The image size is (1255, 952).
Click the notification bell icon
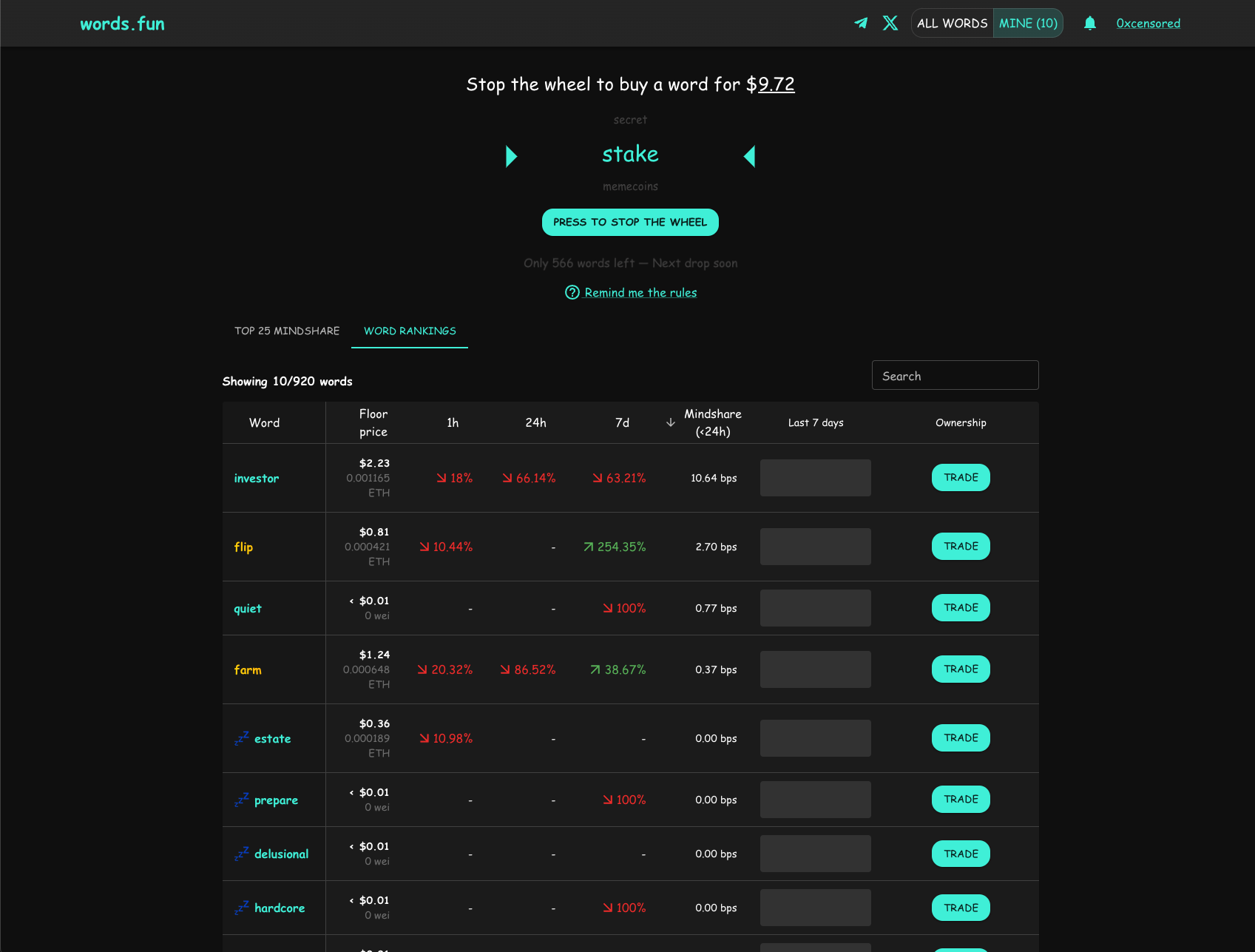(x=1089, y=23)
